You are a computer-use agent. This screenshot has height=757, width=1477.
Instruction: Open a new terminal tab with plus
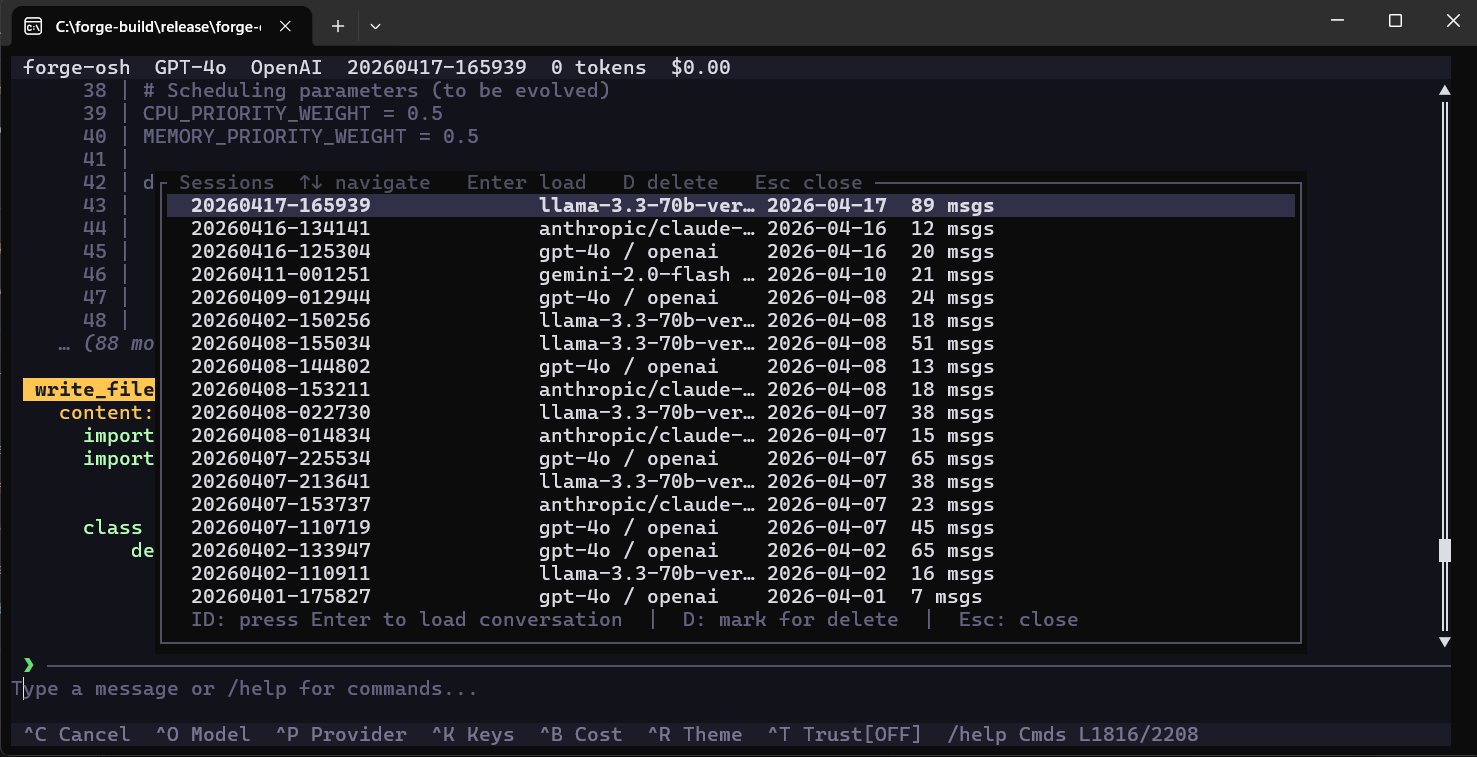(x=338, y=26)
